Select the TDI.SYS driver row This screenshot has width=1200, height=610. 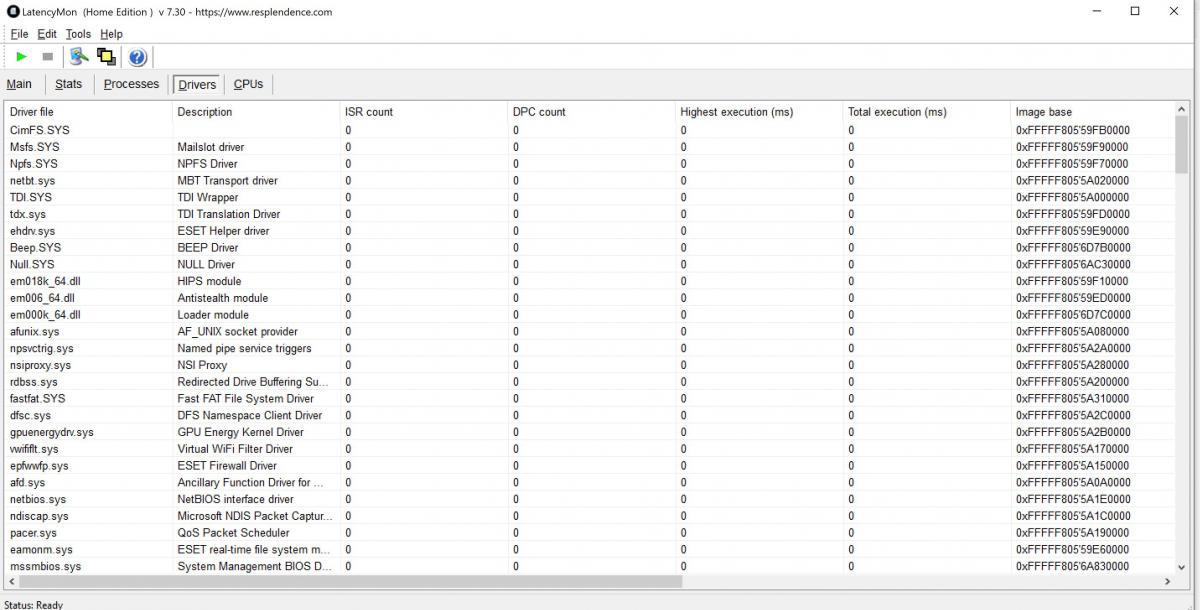(x=590, y=197)
